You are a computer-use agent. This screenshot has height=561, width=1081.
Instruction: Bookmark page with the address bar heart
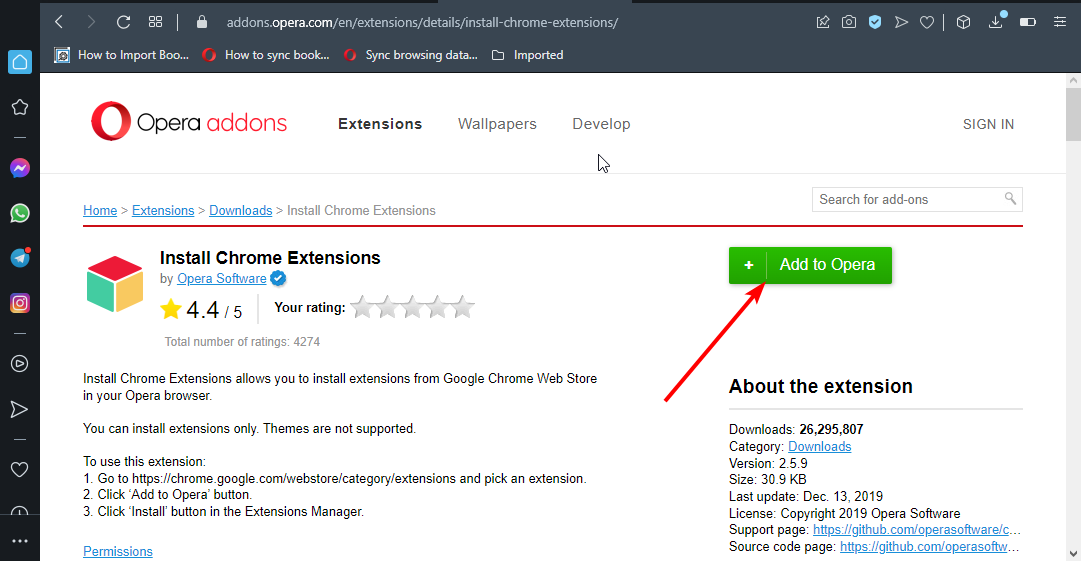click(x=927, y=22)
